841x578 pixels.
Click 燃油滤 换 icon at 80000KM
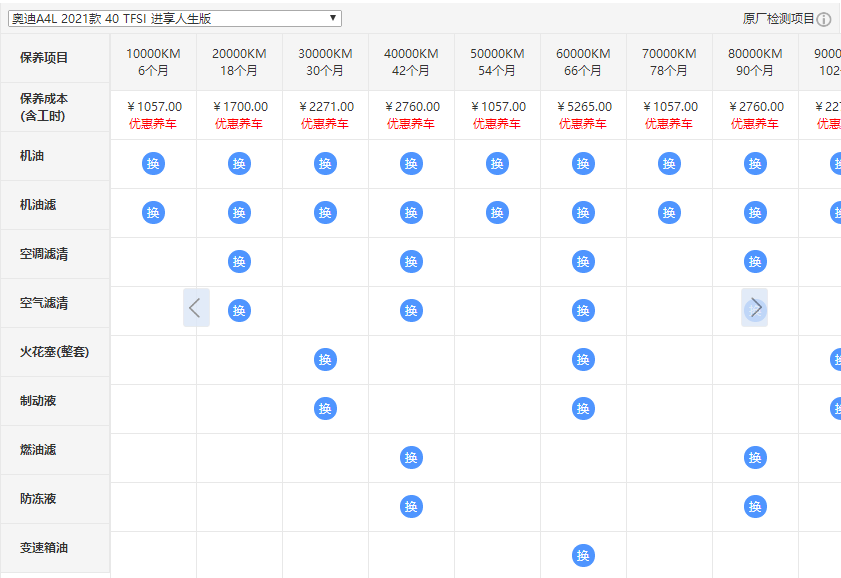click(755, 457)
